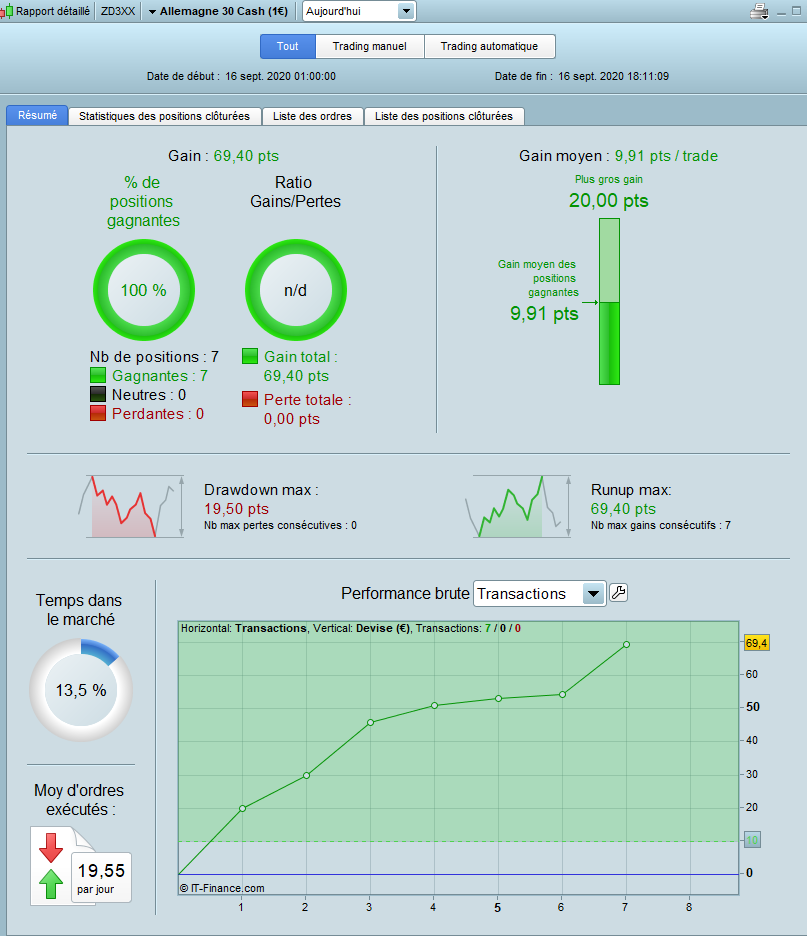Viewport: 807px width, 936px height.
Task: Click the Ratio Gains/Pertes n/d donut
Action: [295, 290]
